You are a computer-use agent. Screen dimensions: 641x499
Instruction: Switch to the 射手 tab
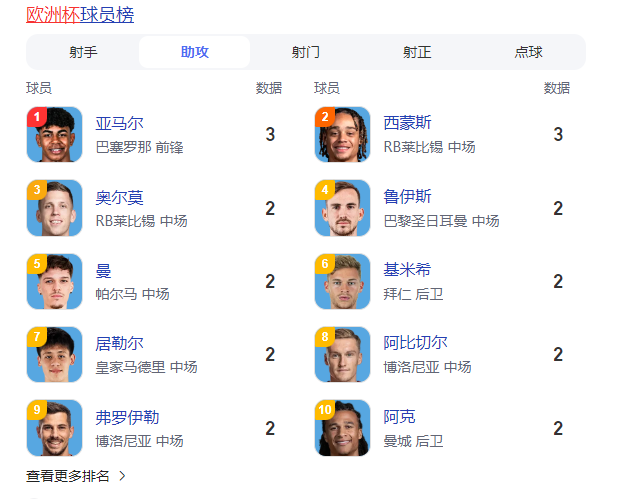coord(83,52)
